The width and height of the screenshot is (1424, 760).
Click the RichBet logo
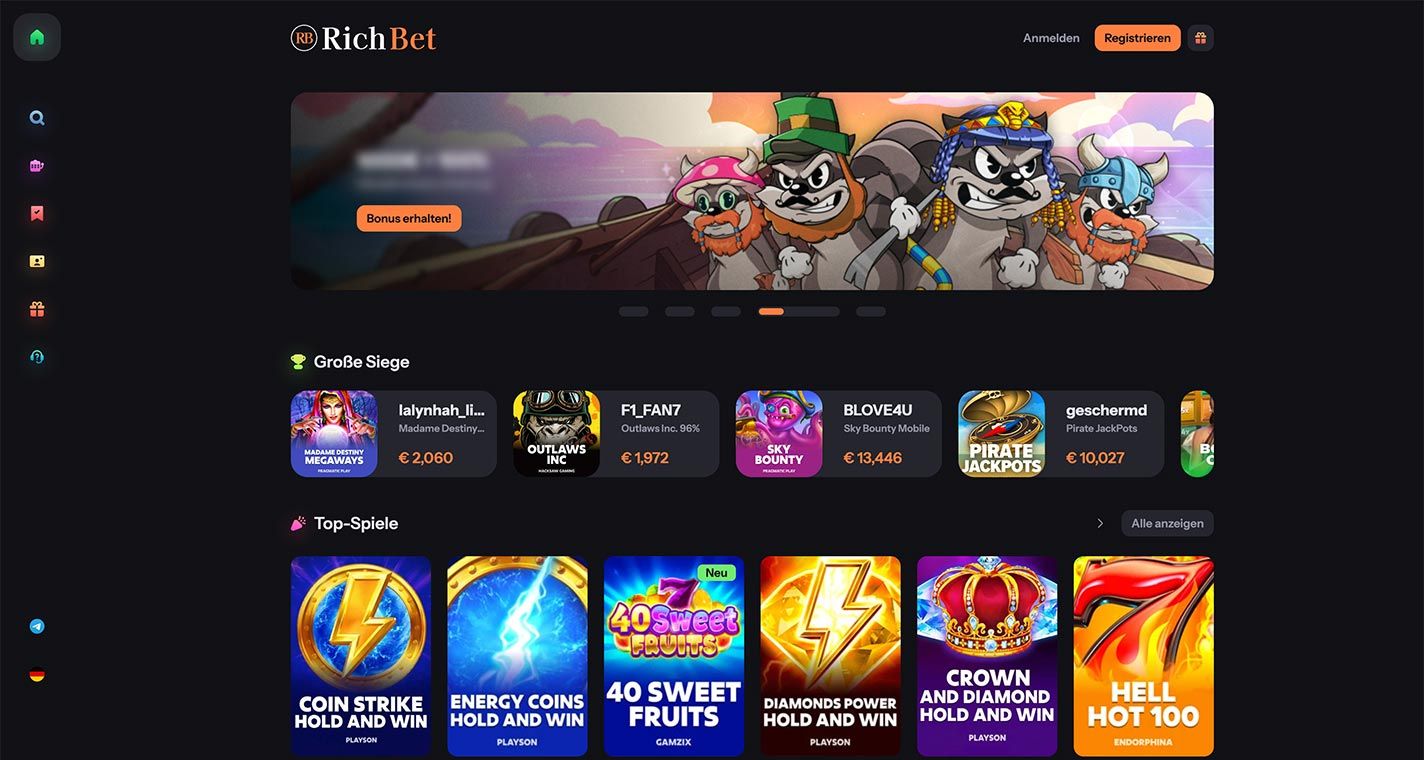(364, 38)
